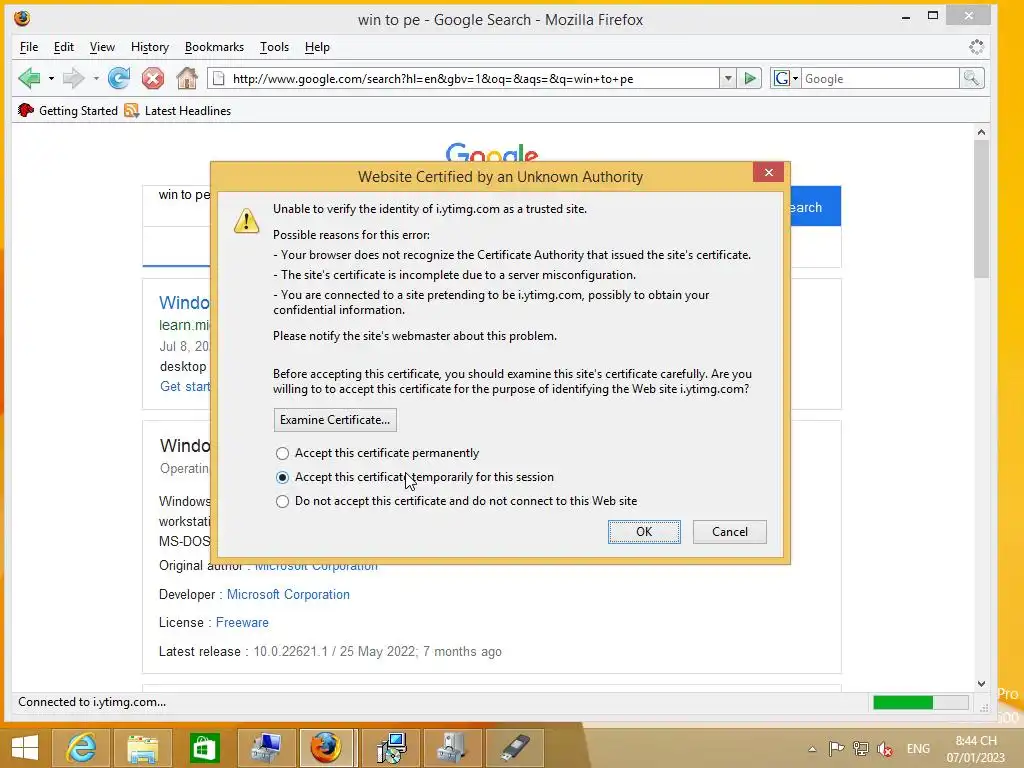Image resolution: width=1024 pixels, height=768 pixels.
Task: Open the Tools menu
Action: tap(274, 47)
